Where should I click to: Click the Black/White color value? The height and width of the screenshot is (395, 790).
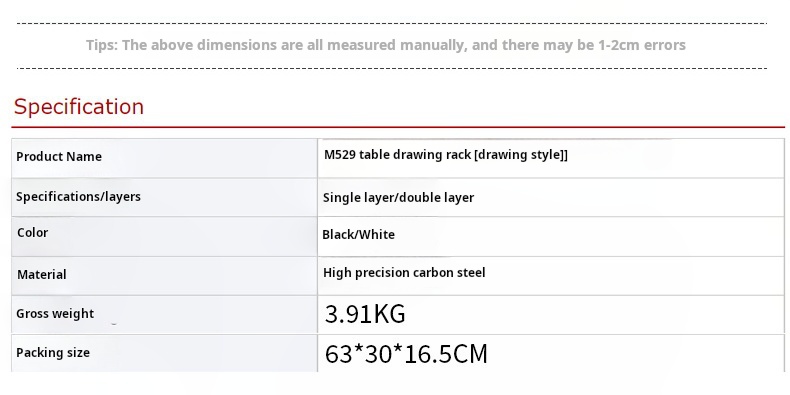click(358, 234)
